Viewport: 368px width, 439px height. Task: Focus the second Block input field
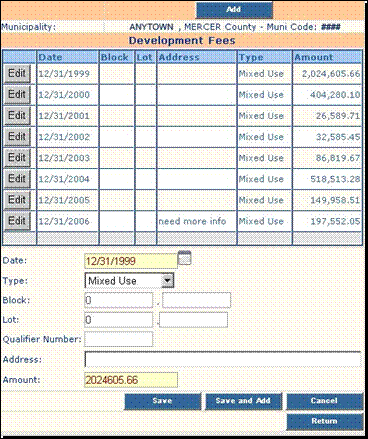(196, 300)
